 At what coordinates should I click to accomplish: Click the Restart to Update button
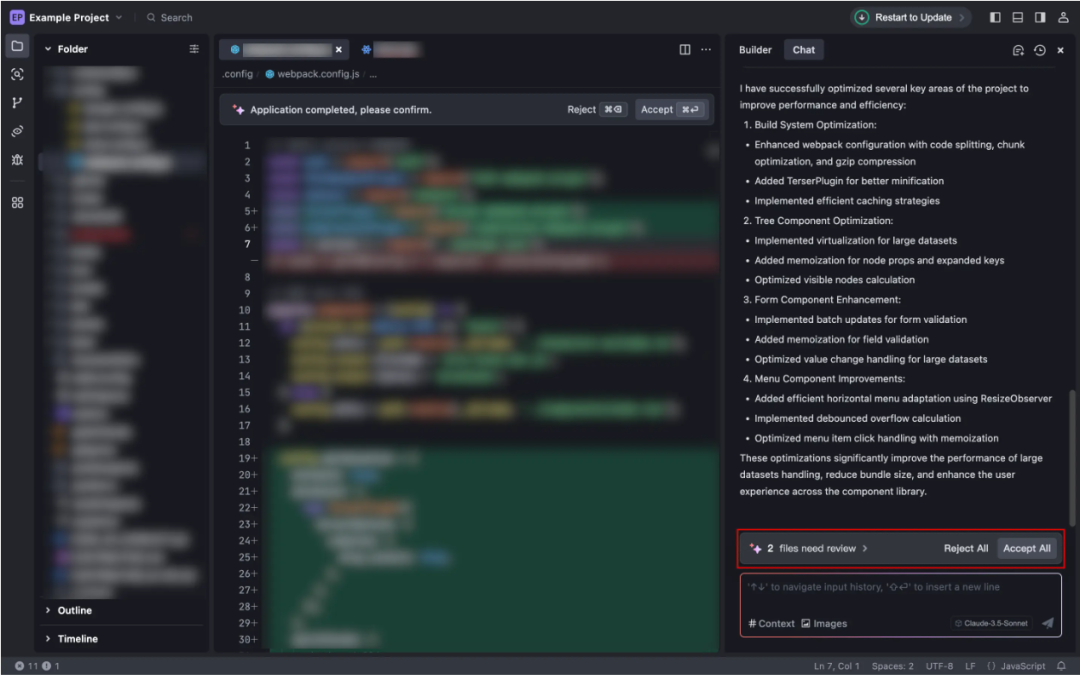910,17
